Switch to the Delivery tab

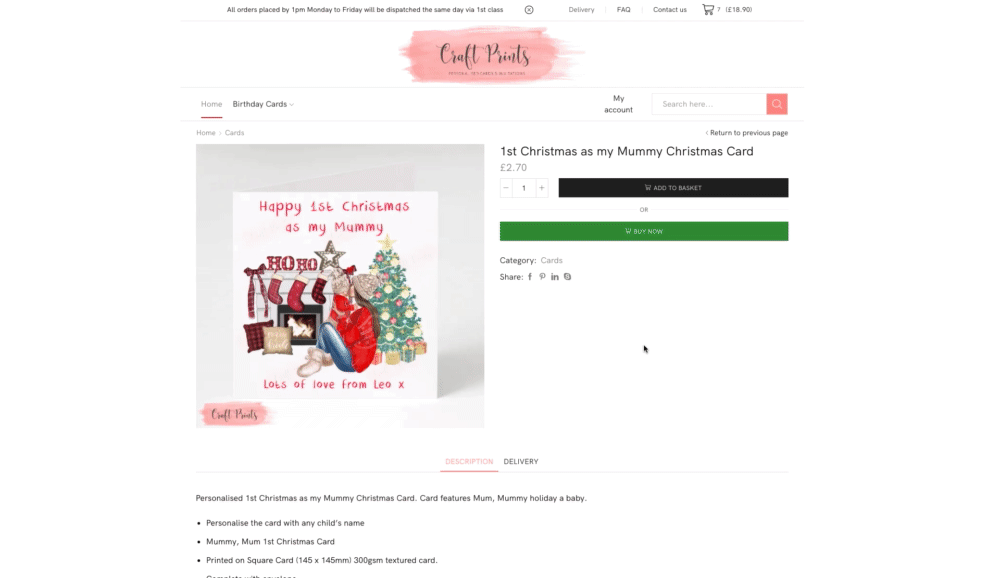pos(521,461)
